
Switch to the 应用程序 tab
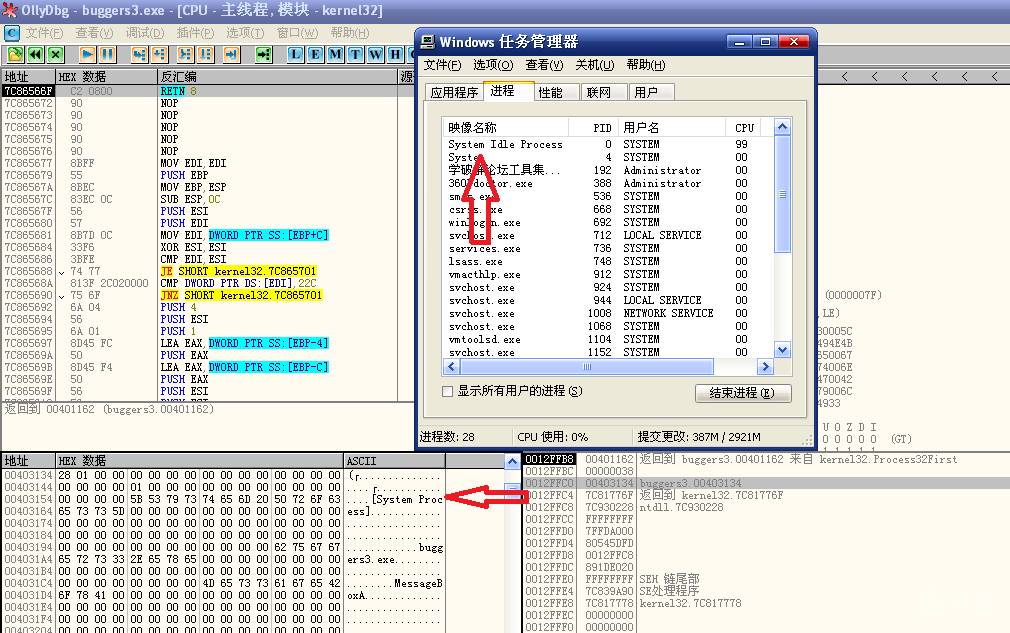pyautogui.click(x=454, y=93)
